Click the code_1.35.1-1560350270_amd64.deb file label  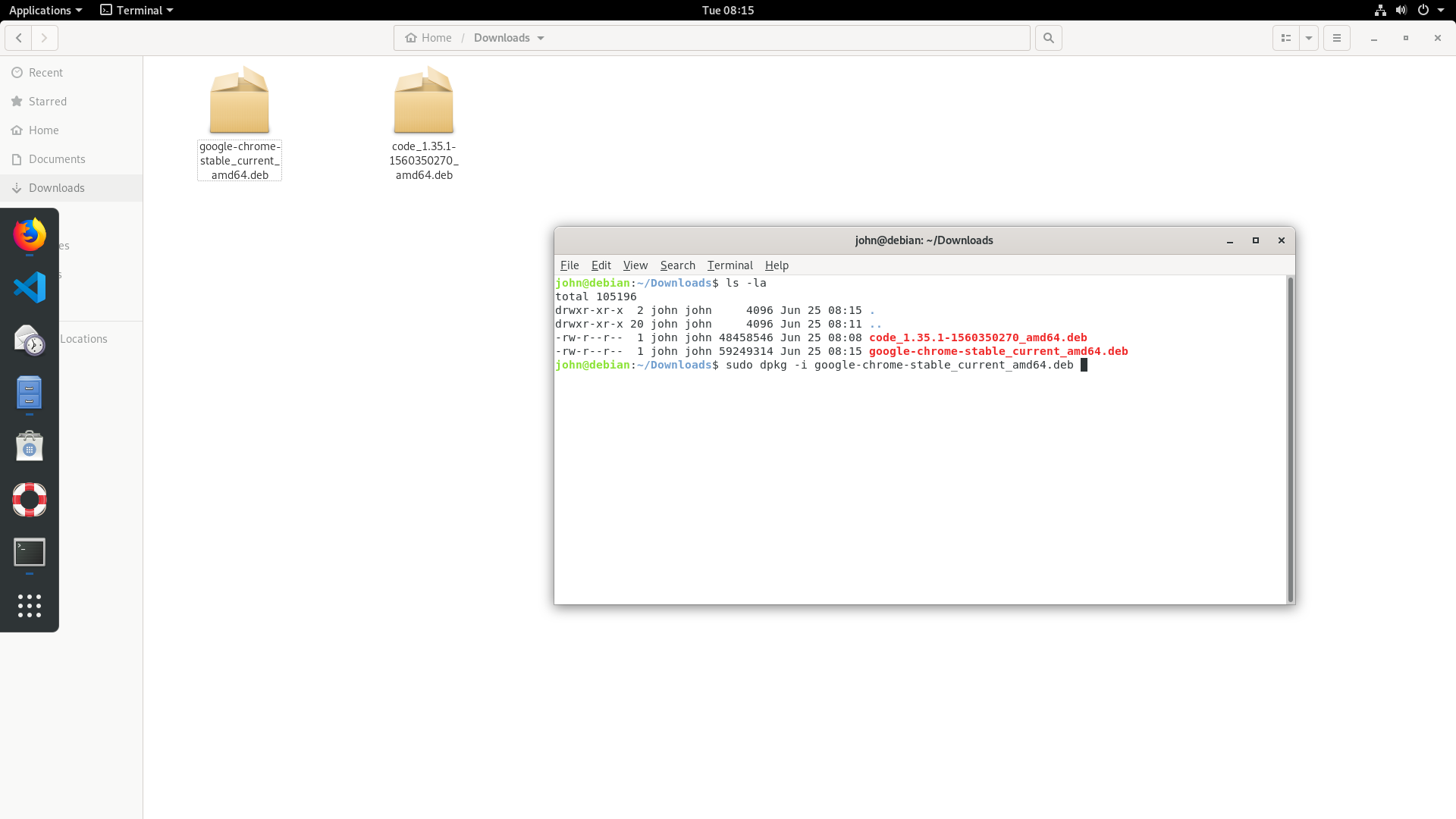pyautogui.click(x=424, y=161)
